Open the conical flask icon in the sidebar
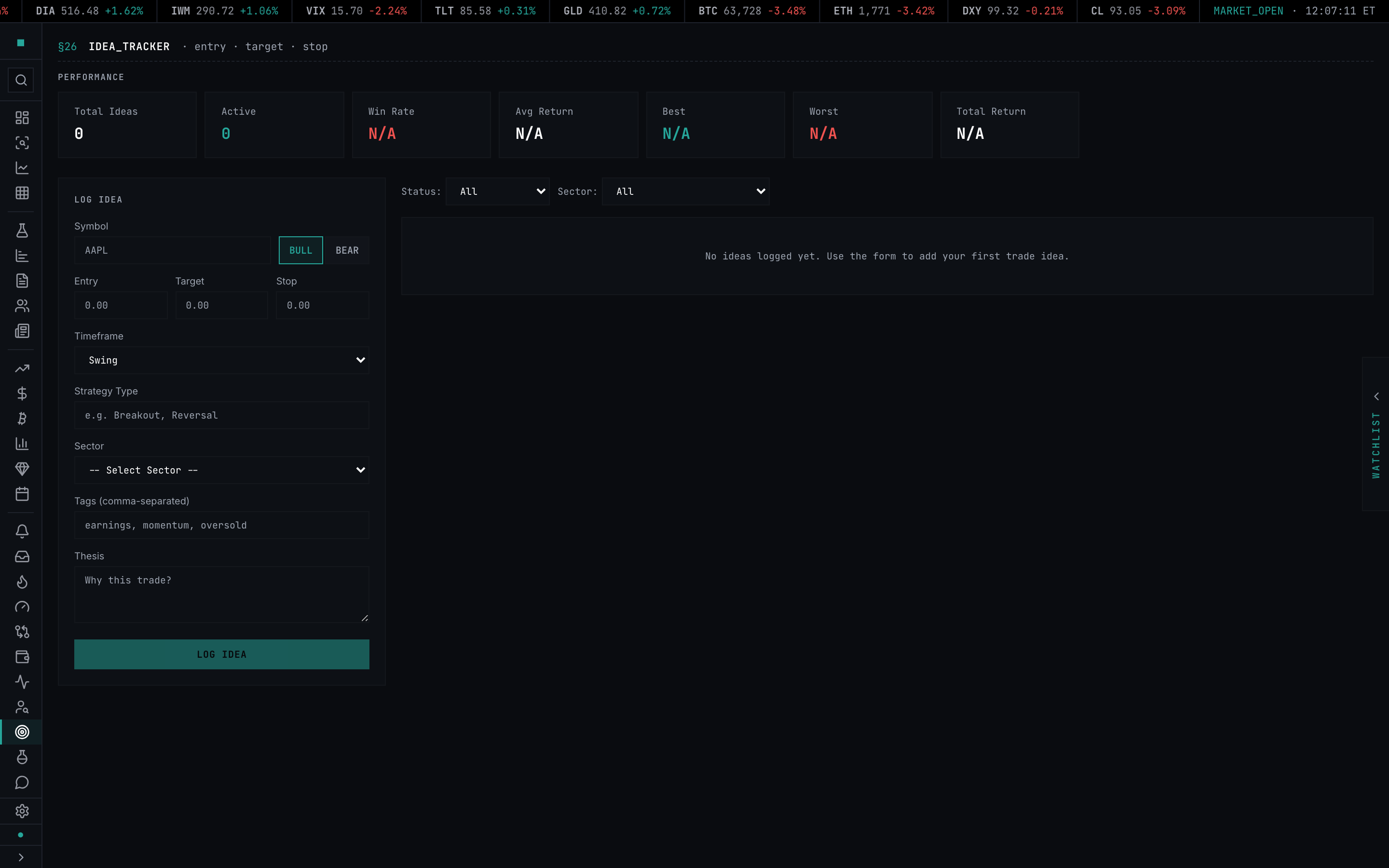The width and height of the screenshot is (1389, 868). (x=22, y=231)
